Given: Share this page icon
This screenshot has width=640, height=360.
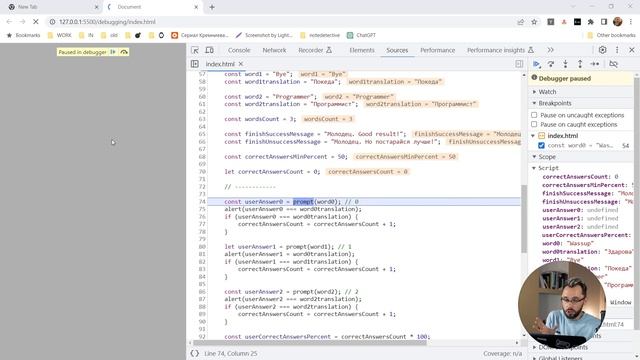Looking at the screenshot, I should pyautogui.click(x=520, y=22).
